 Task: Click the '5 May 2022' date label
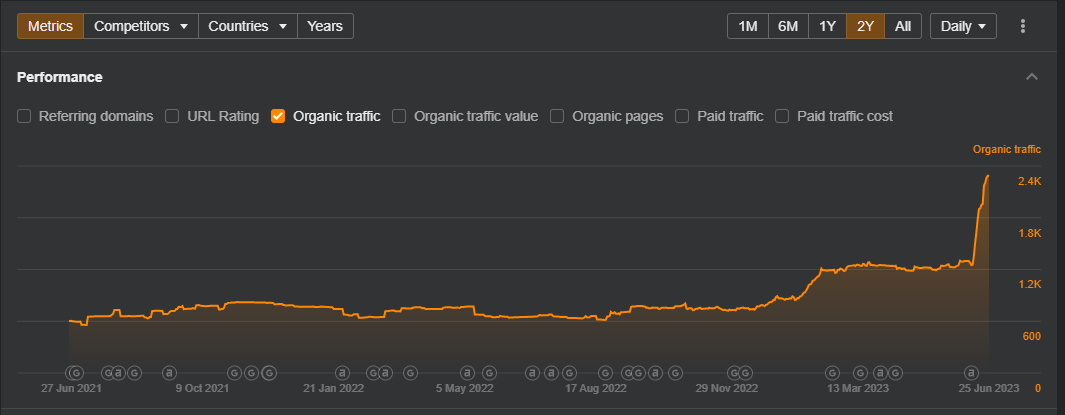click(465, 389)
